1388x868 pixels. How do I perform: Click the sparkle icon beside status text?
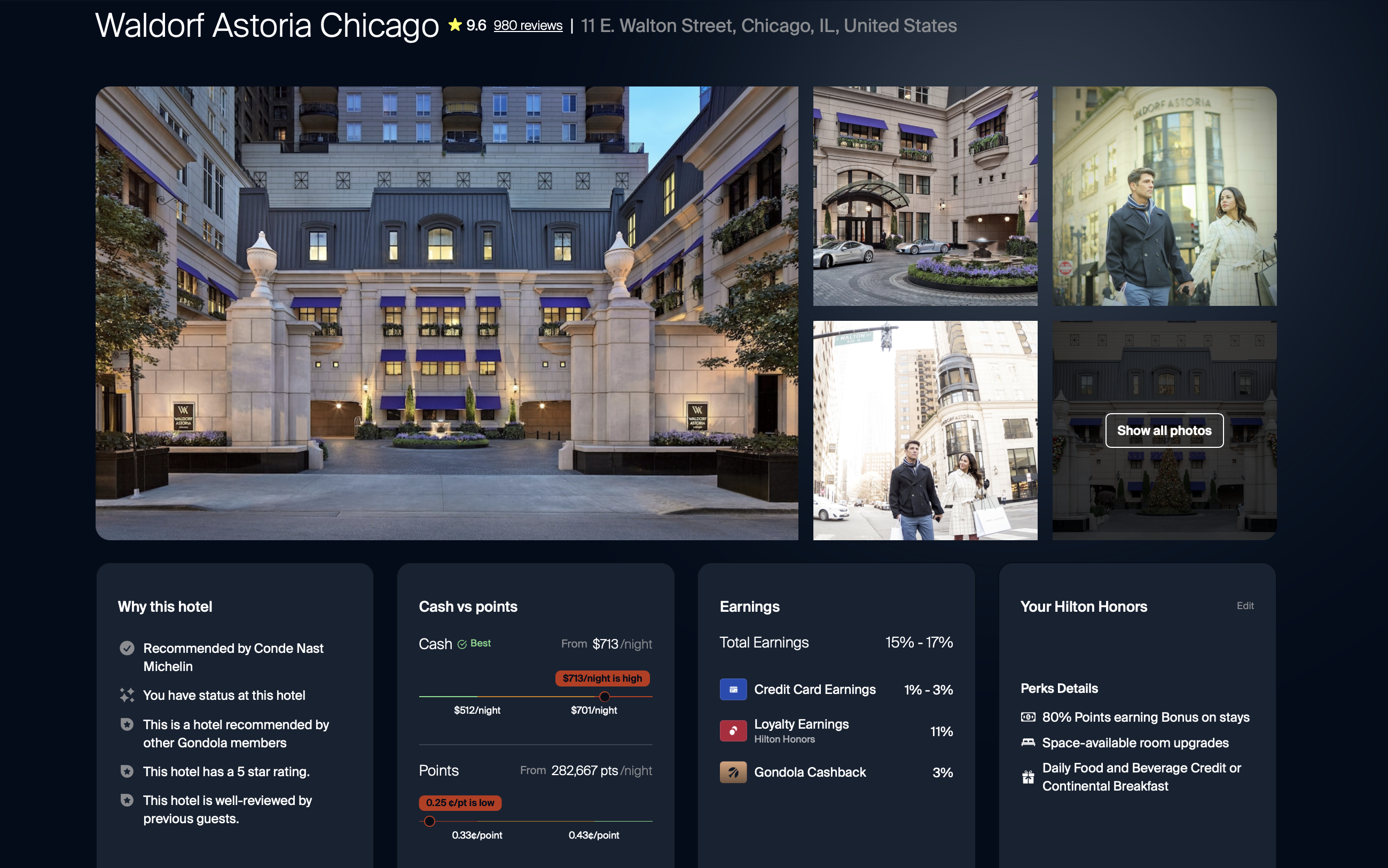(x=127, y=695)
